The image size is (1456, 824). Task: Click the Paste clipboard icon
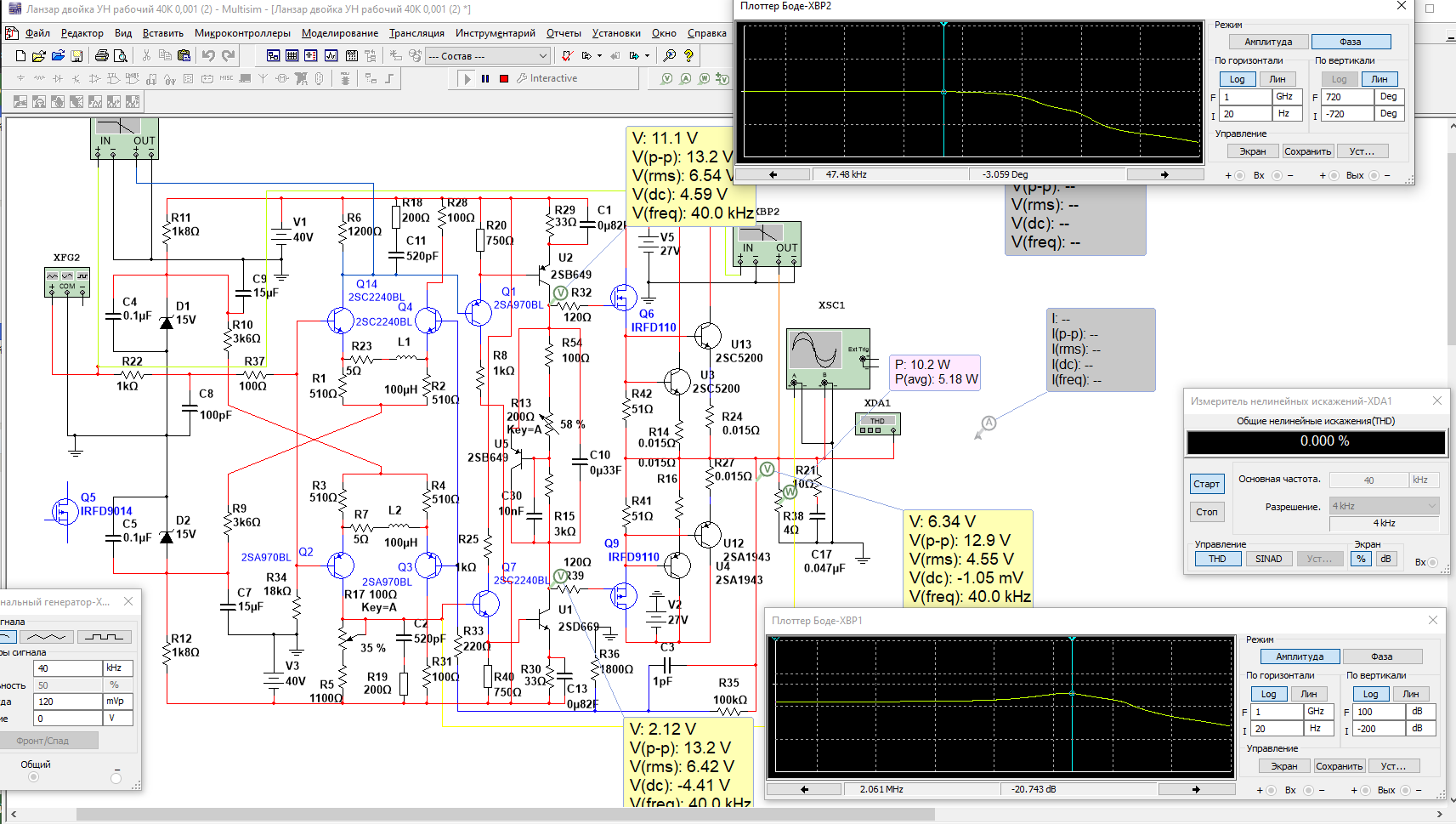click(x=184, y=56)
